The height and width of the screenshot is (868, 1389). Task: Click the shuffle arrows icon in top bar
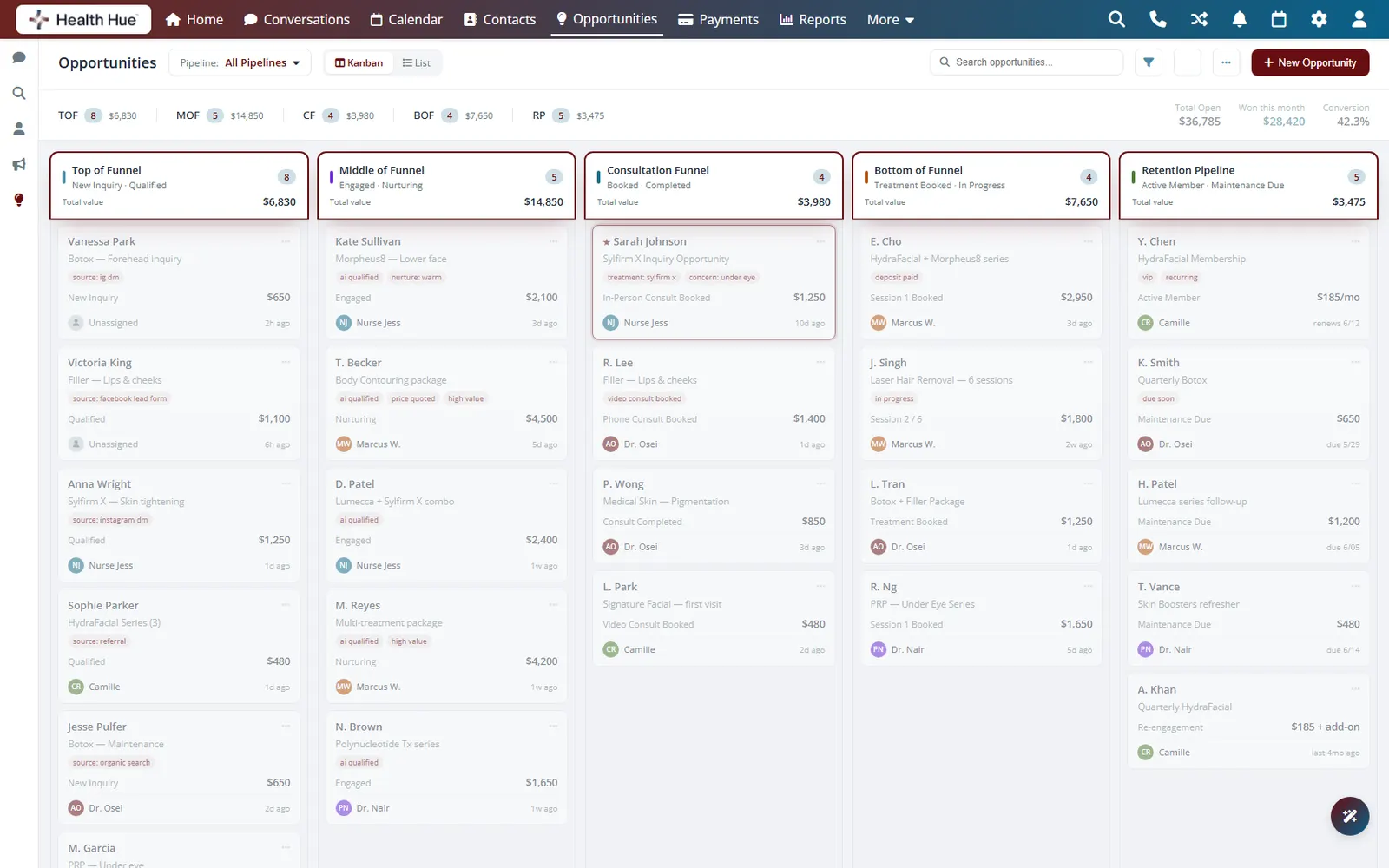[x=1199, y=19]
